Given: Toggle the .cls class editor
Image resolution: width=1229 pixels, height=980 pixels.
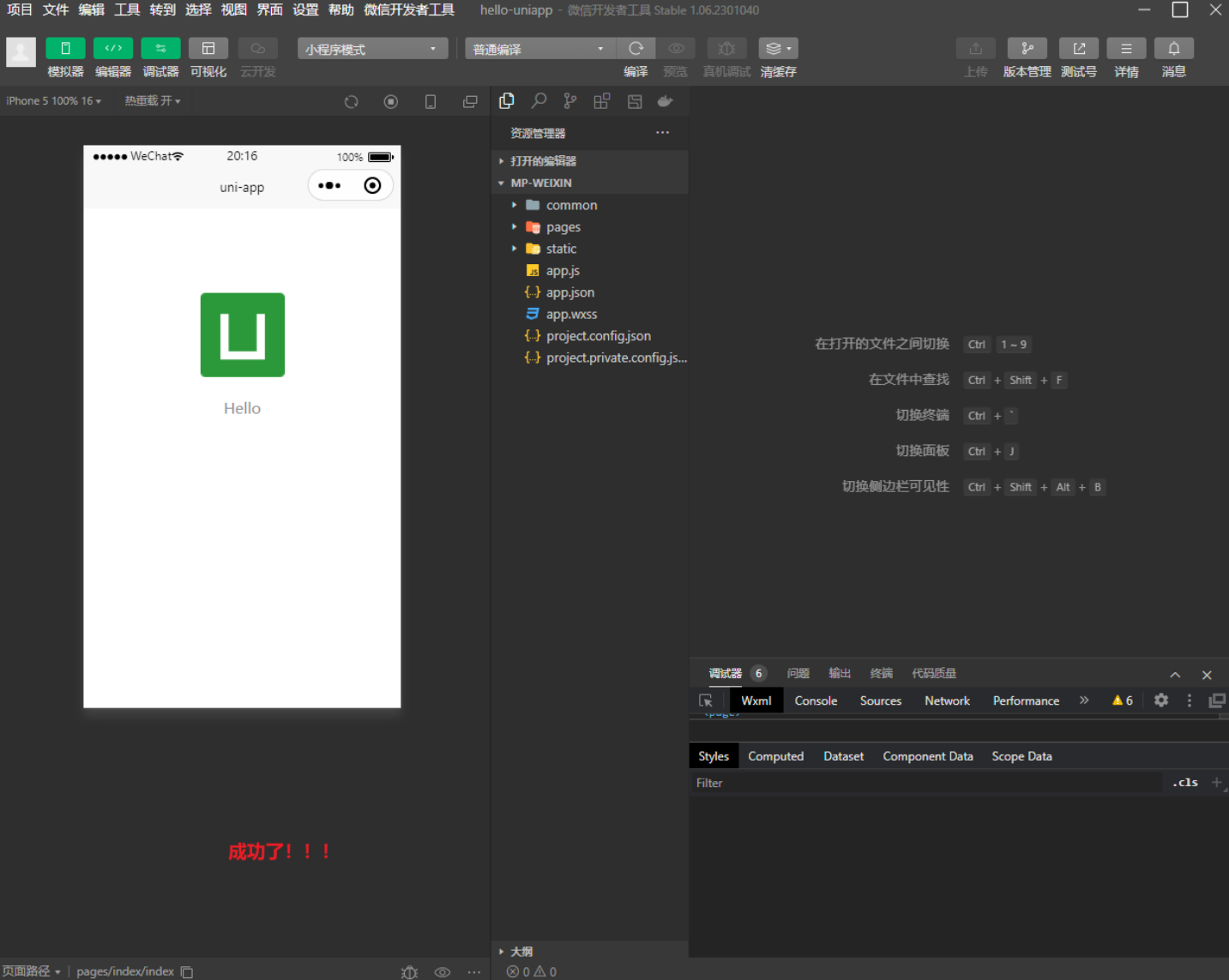Looking at the screenshot, I should pos(1184,783).
